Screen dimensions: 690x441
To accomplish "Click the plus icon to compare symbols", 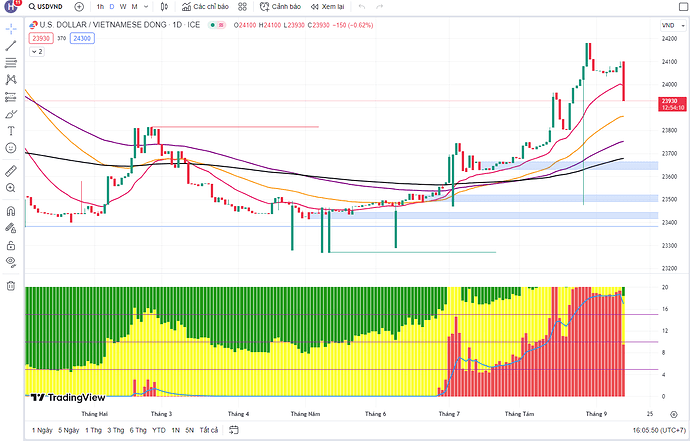I will pos(79,7).
